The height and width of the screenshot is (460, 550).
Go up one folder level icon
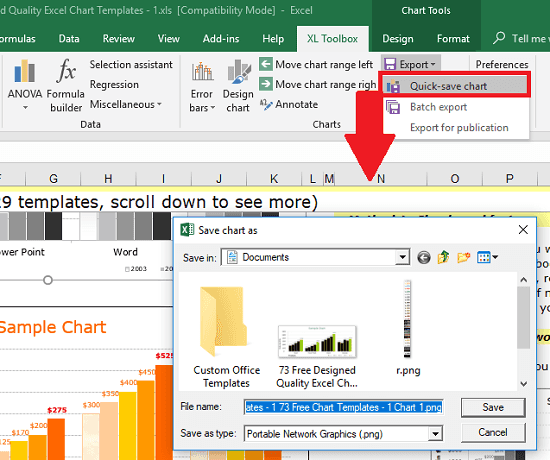[443, 257]
